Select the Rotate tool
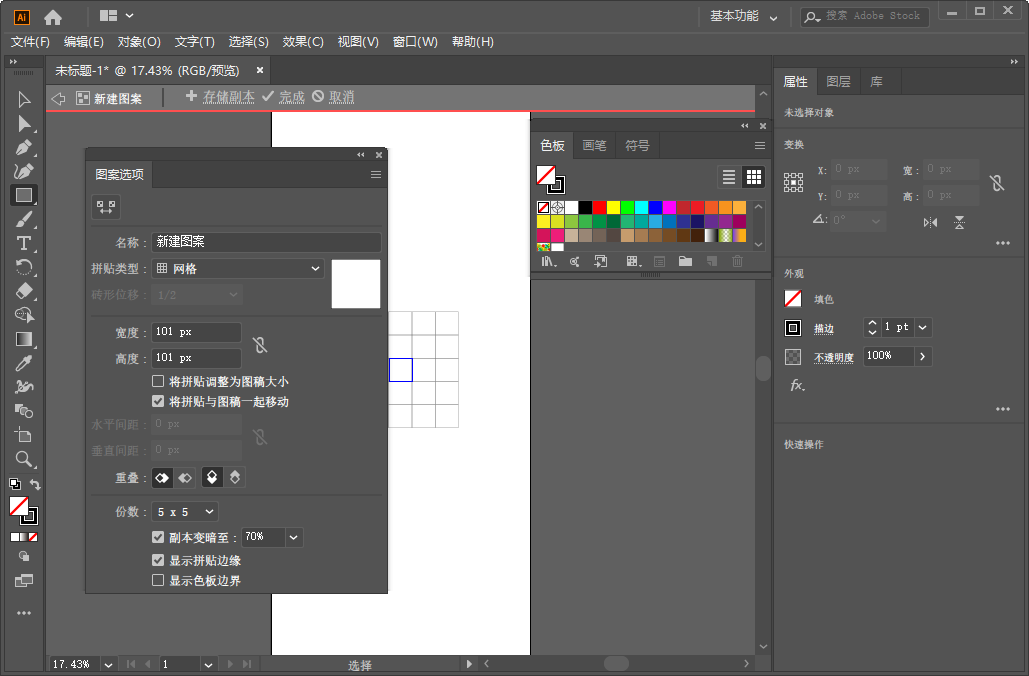The image size is (1029, 676). [24, 267]
